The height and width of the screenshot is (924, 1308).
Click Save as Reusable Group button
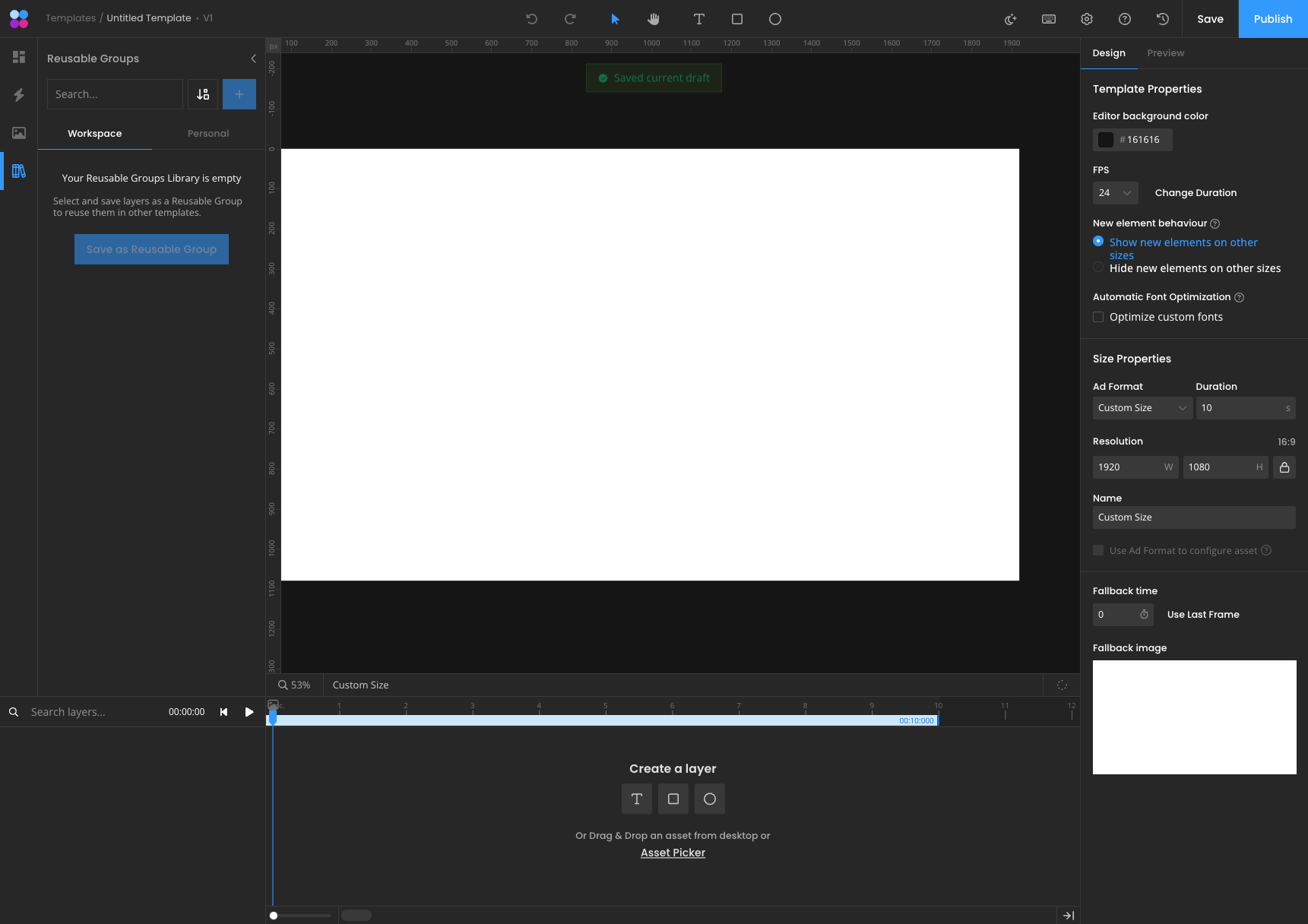[x=151, y=249]
